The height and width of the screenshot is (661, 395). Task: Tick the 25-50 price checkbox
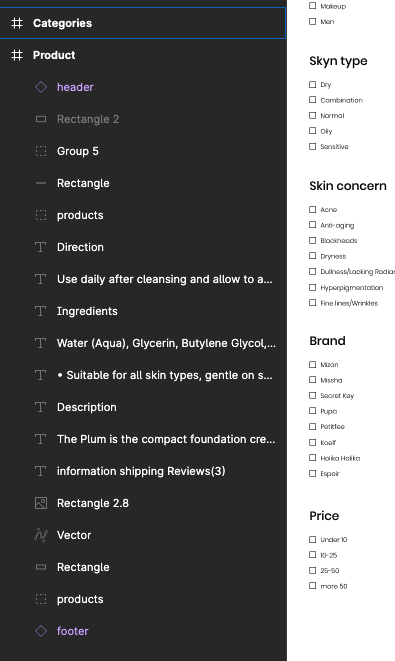point(312,570)
